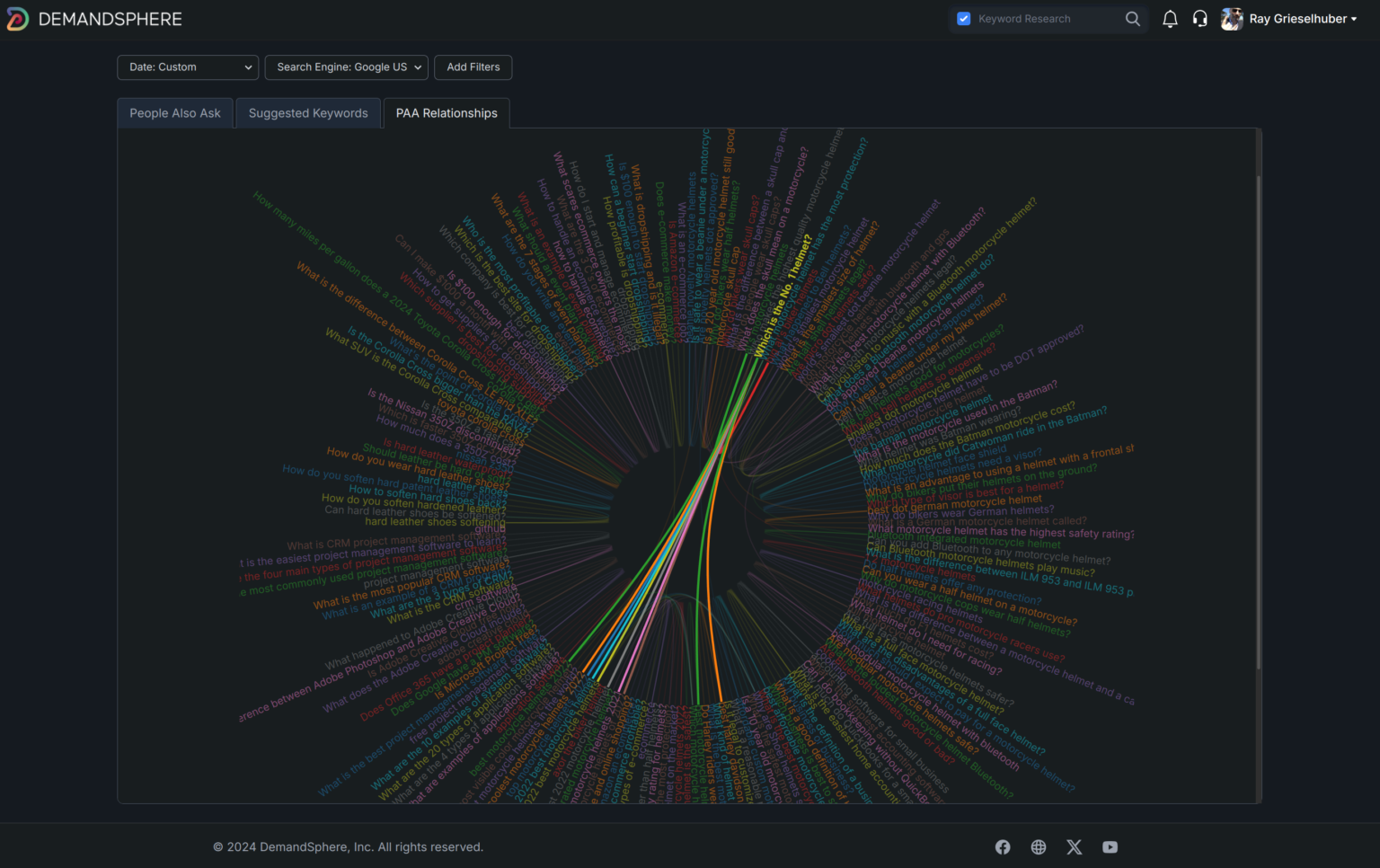Expand the Ray Grieselhuber user menu

tap(1304, 19)
